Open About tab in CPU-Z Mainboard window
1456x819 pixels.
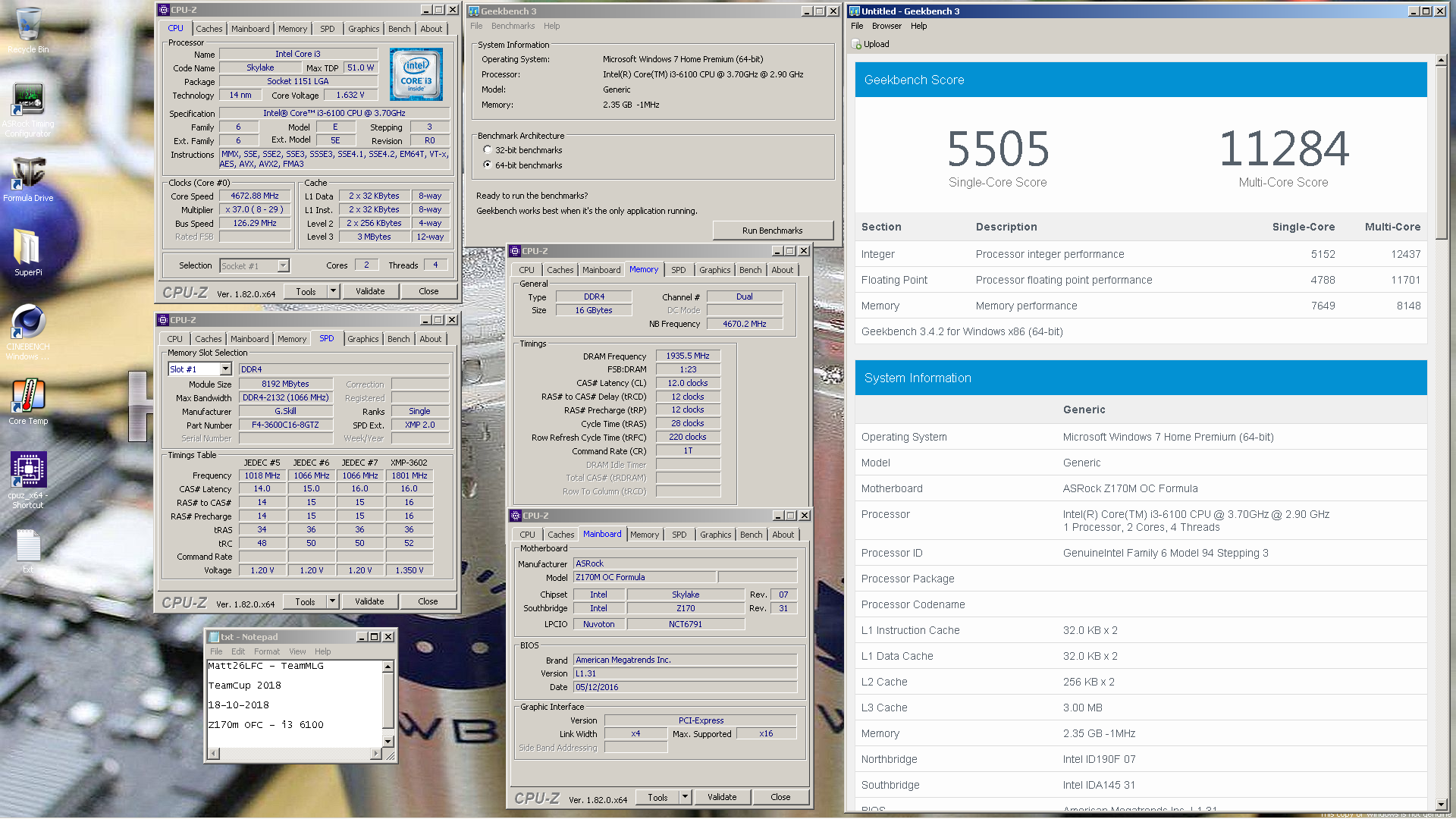(x=783, y=535)
